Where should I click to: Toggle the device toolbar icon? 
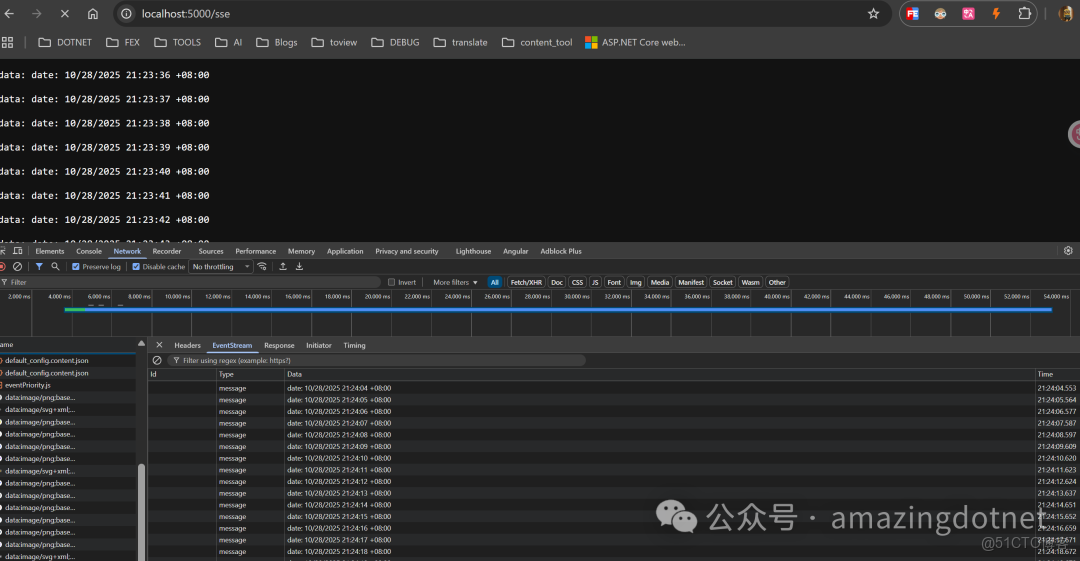(x=18, y=251)
